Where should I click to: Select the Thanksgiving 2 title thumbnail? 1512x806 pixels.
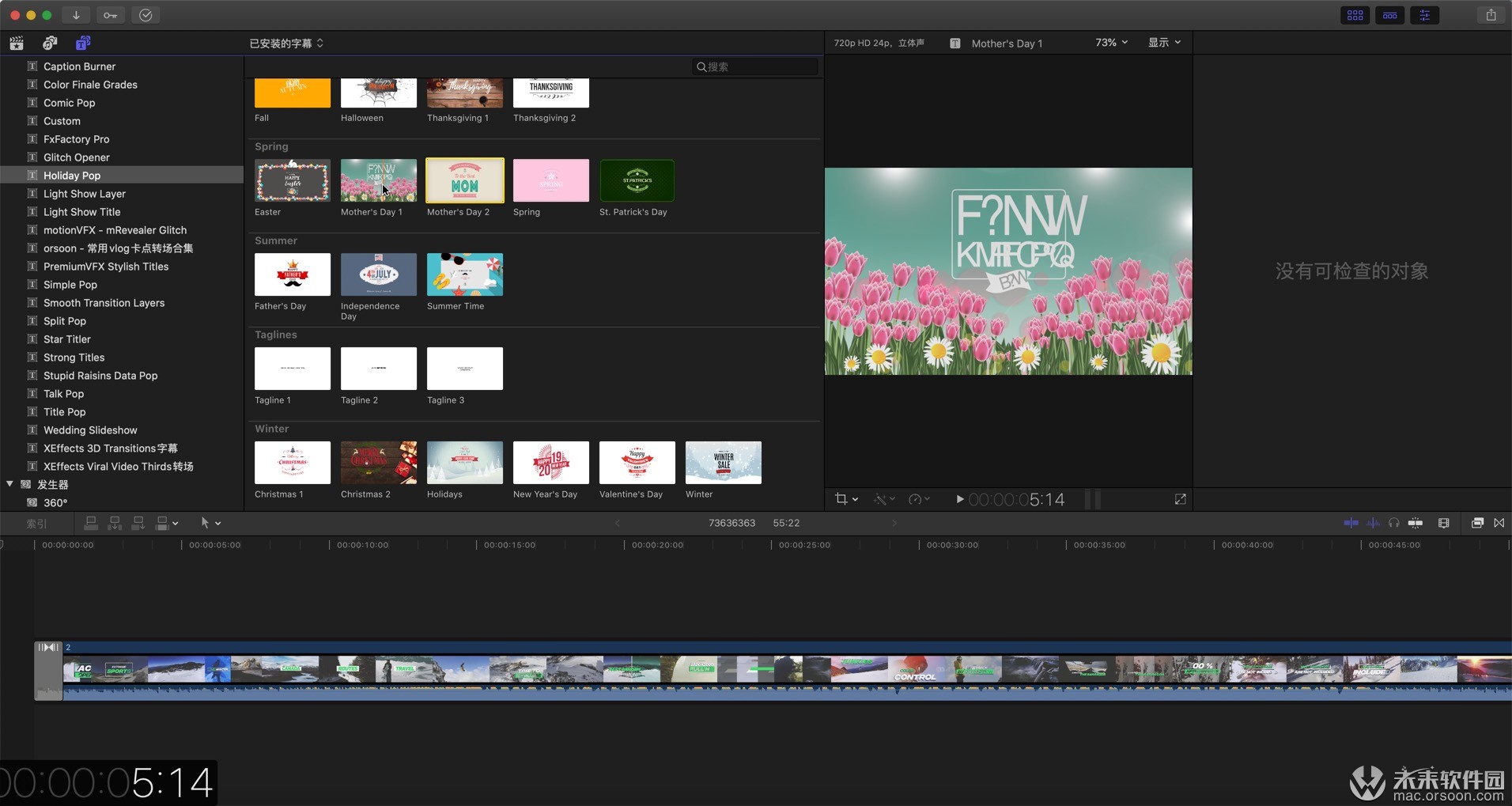(551, 93)
